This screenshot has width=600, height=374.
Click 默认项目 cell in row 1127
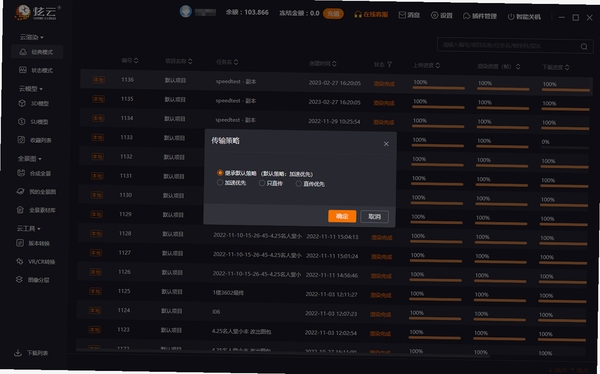pos(173,253)
